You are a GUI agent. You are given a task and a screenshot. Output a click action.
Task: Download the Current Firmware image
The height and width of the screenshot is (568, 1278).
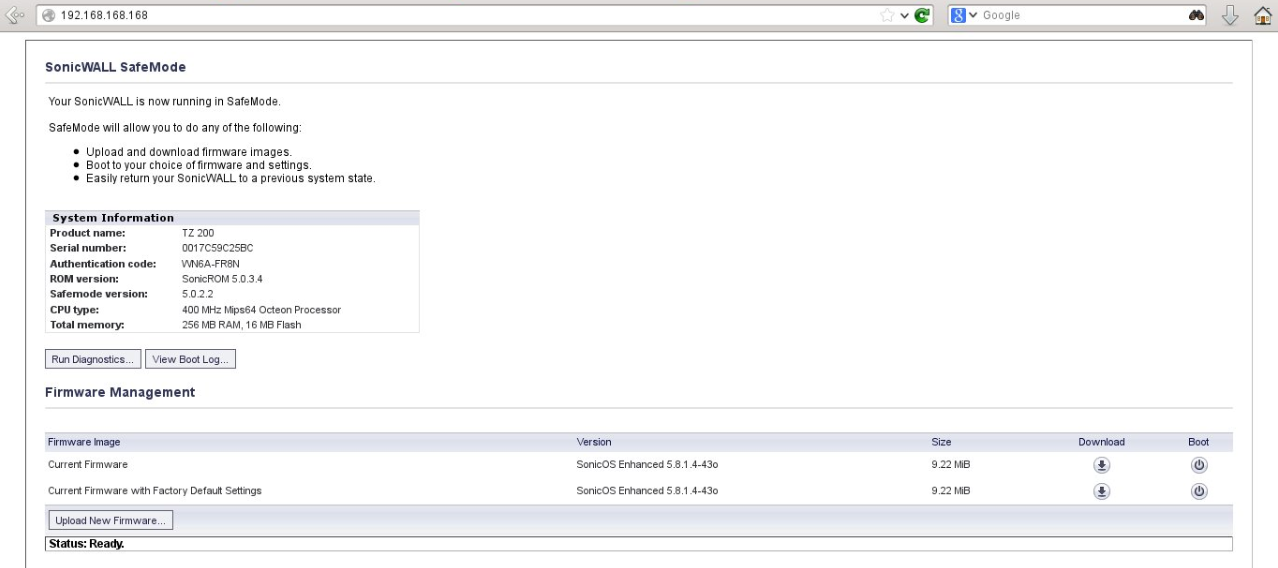pos(1101,465)
